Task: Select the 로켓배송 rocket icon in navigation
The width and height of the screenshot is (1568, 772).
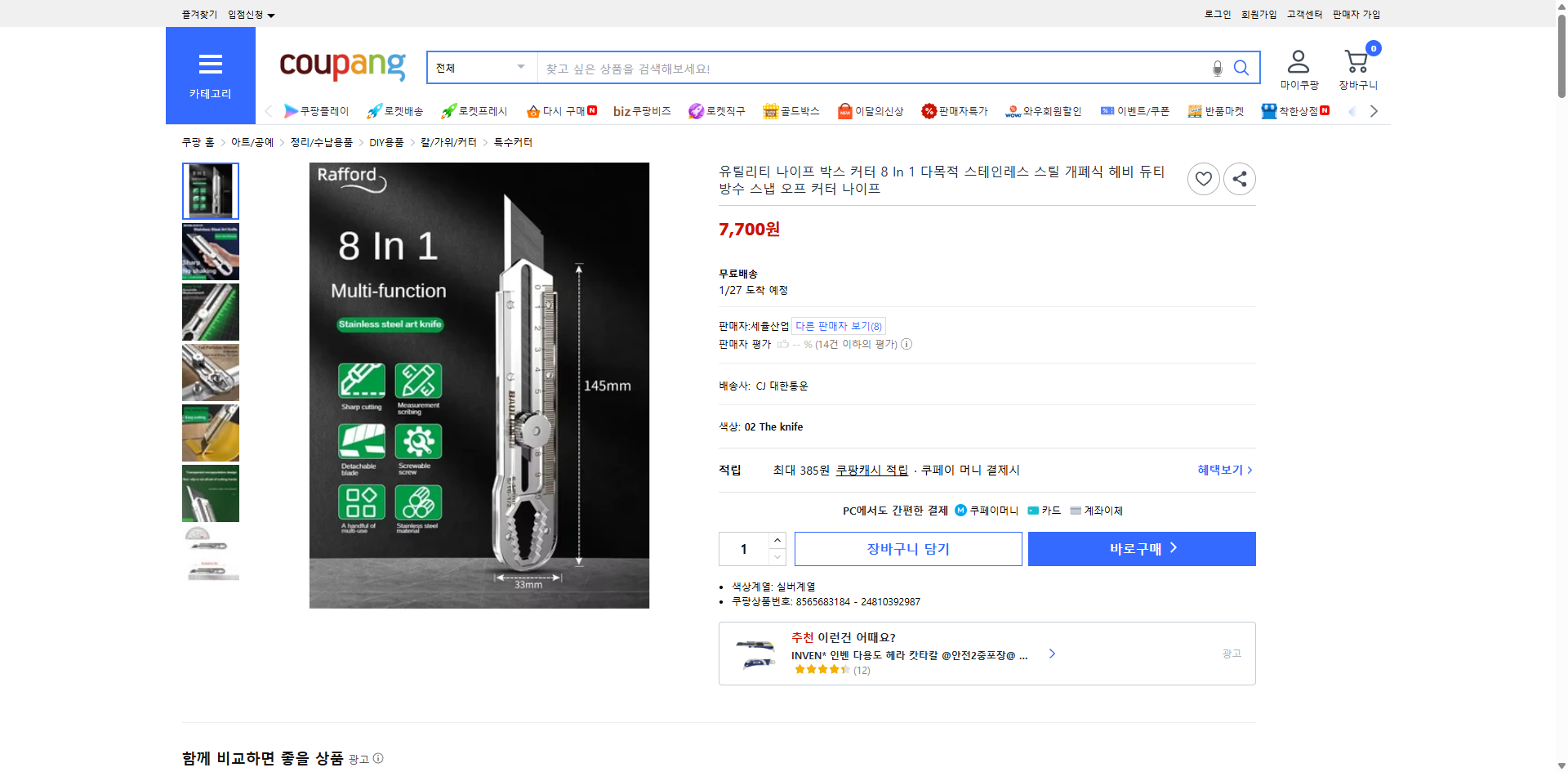Action: (x=374, y=111)
